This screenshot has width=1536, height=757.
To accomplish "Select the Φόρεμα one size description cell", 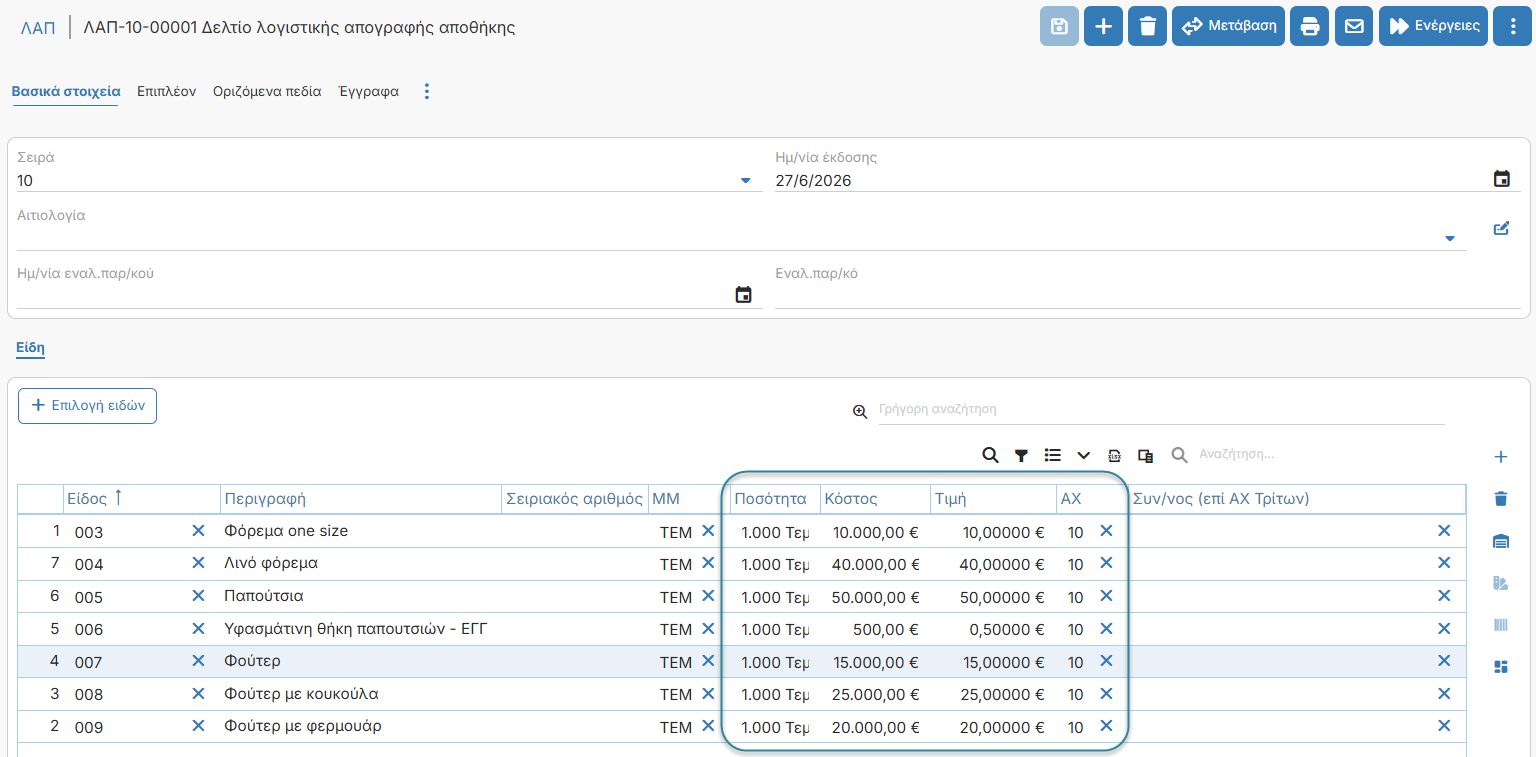I will click(x=360, y=531).
